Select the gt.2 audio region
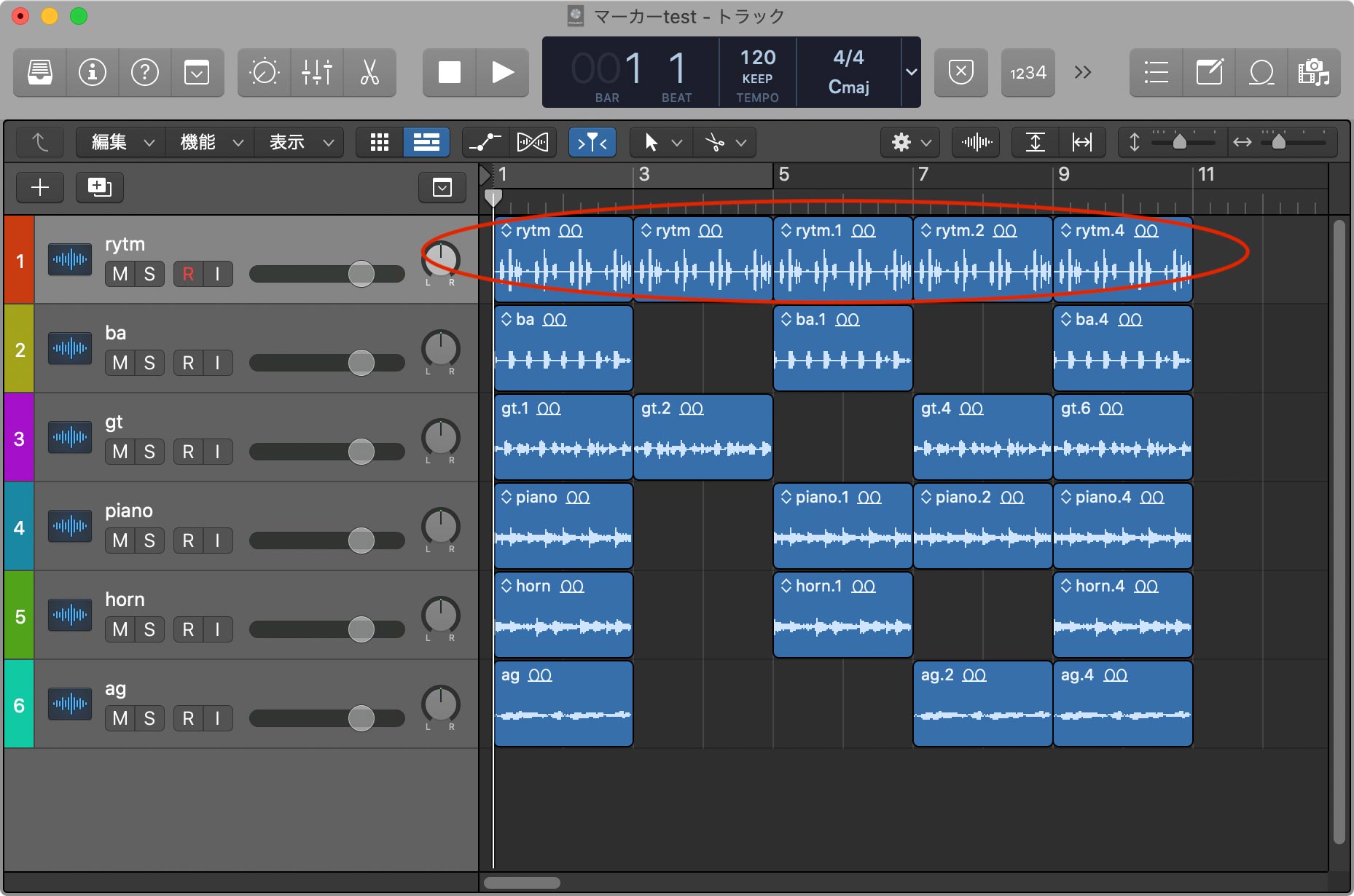This screenshot has height=896, width=1354. (x=703, y=437)
